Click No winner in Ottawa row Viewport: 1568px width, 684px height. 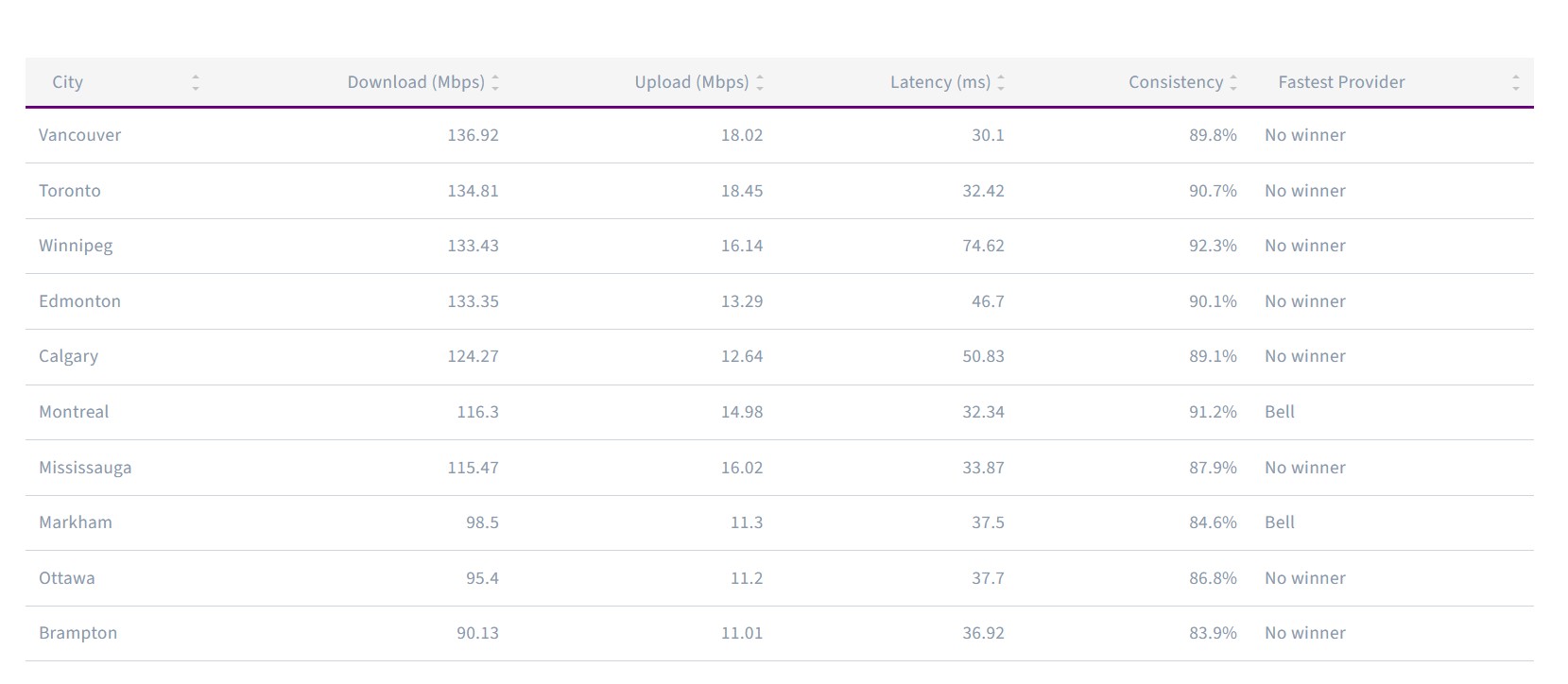tap(1305, 578)
